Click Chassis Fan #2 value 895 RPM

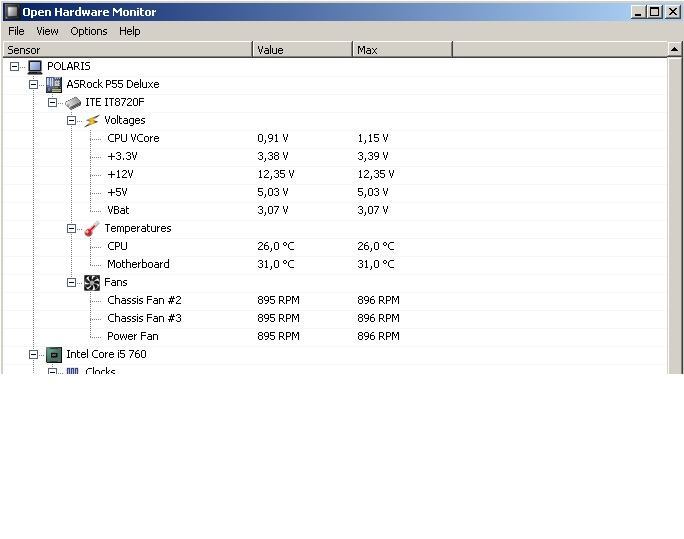pyautogui.click(x=278, y=300)
